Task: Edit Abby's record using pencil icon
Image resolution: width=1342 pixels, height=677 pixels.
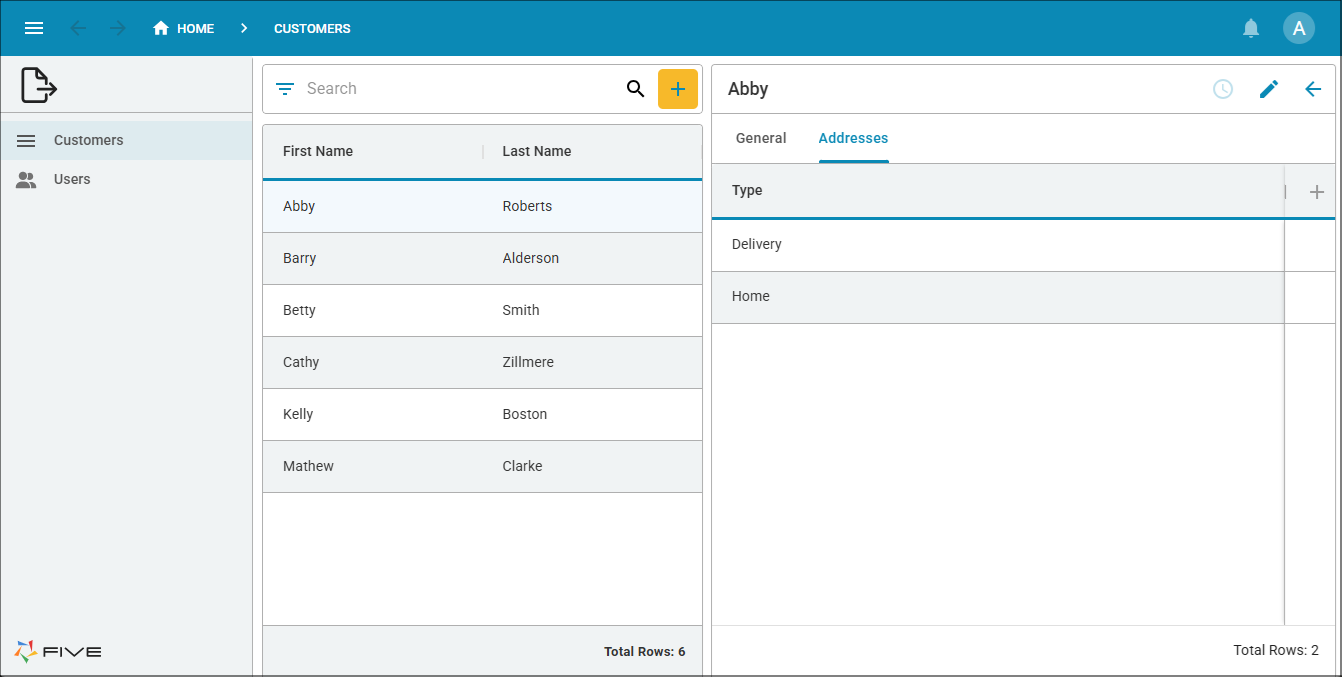Action: coord(1268,89)
